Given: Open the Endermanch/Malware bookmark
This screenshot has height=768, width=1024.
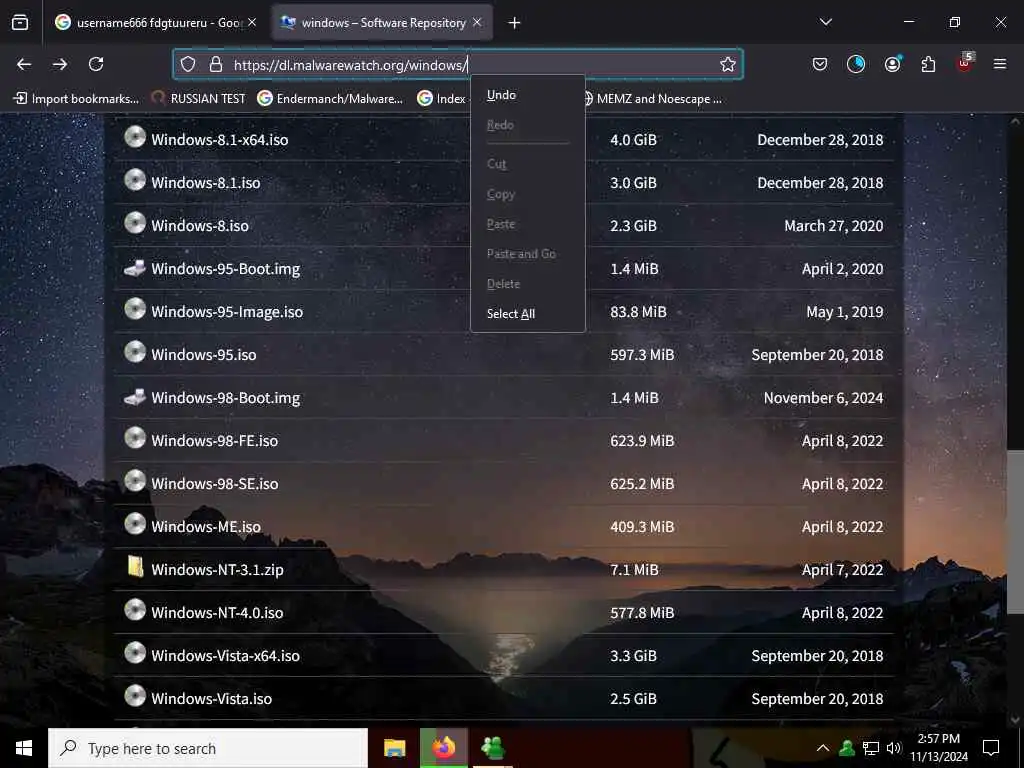Looking at the screenshot, I should [330, 99].
